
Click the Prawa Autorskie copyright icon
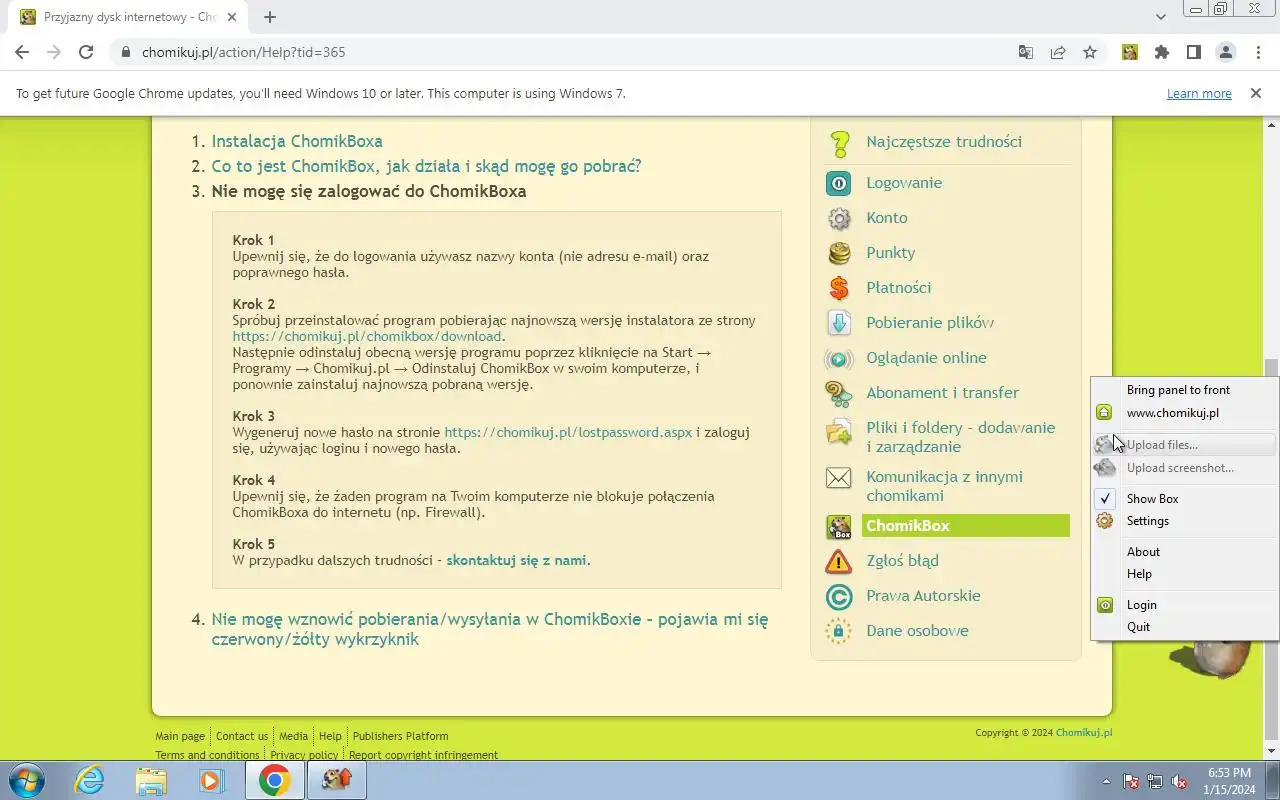point(839,597)
